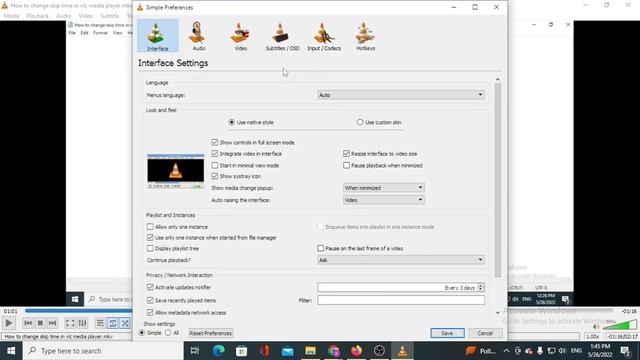Viewport: 640px width, 360px height.
Task: Click the Play button in VLC controls
Action: point(9,323)
